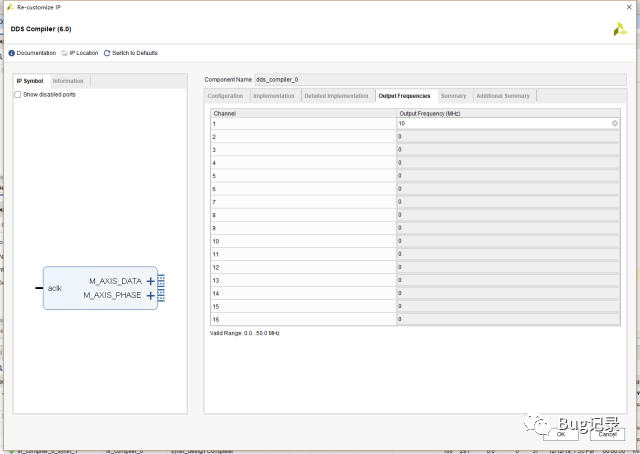Click the M_AXIS_PHASE port label
Screen dimensions: 640x454
pyautogui.click(x=113, y=295)
